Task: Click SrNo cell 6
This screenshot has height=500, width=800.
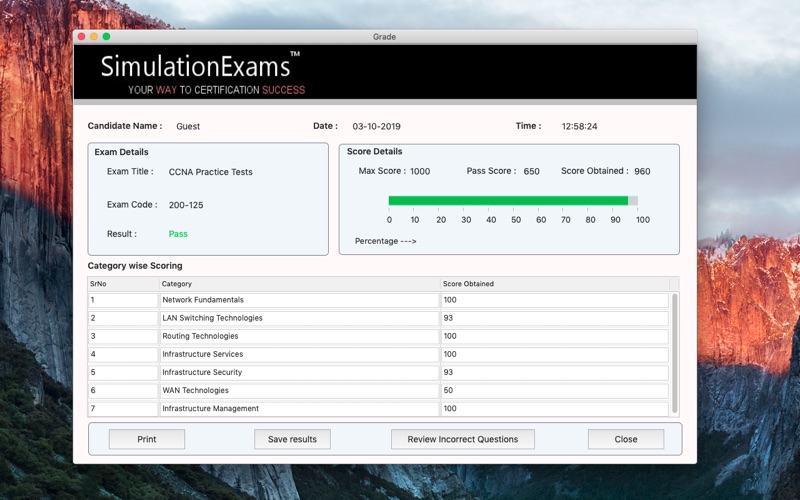Action: pyautogui.click(x=123, y=390)
